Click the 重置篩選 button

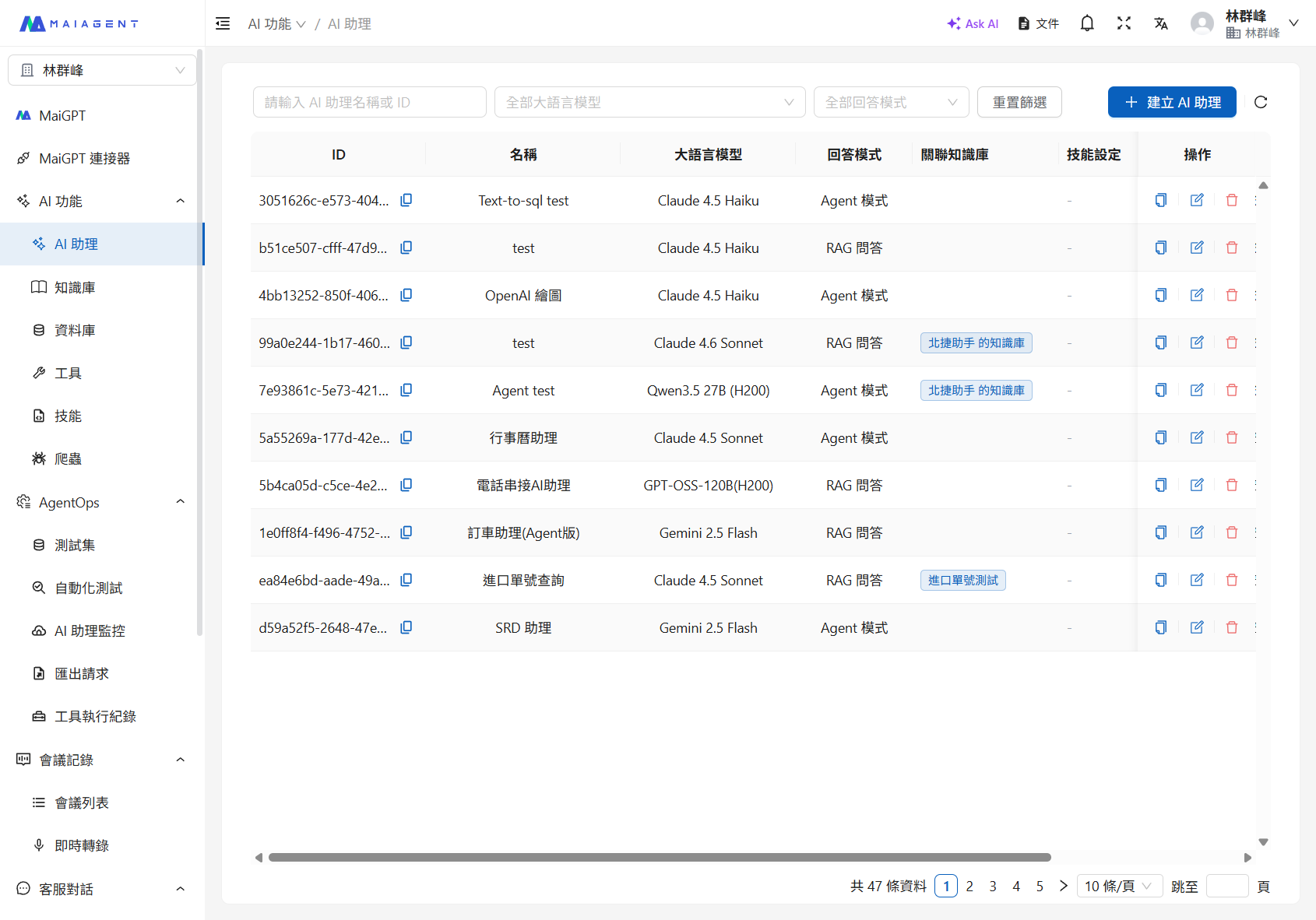click(x=1019, y=102)
